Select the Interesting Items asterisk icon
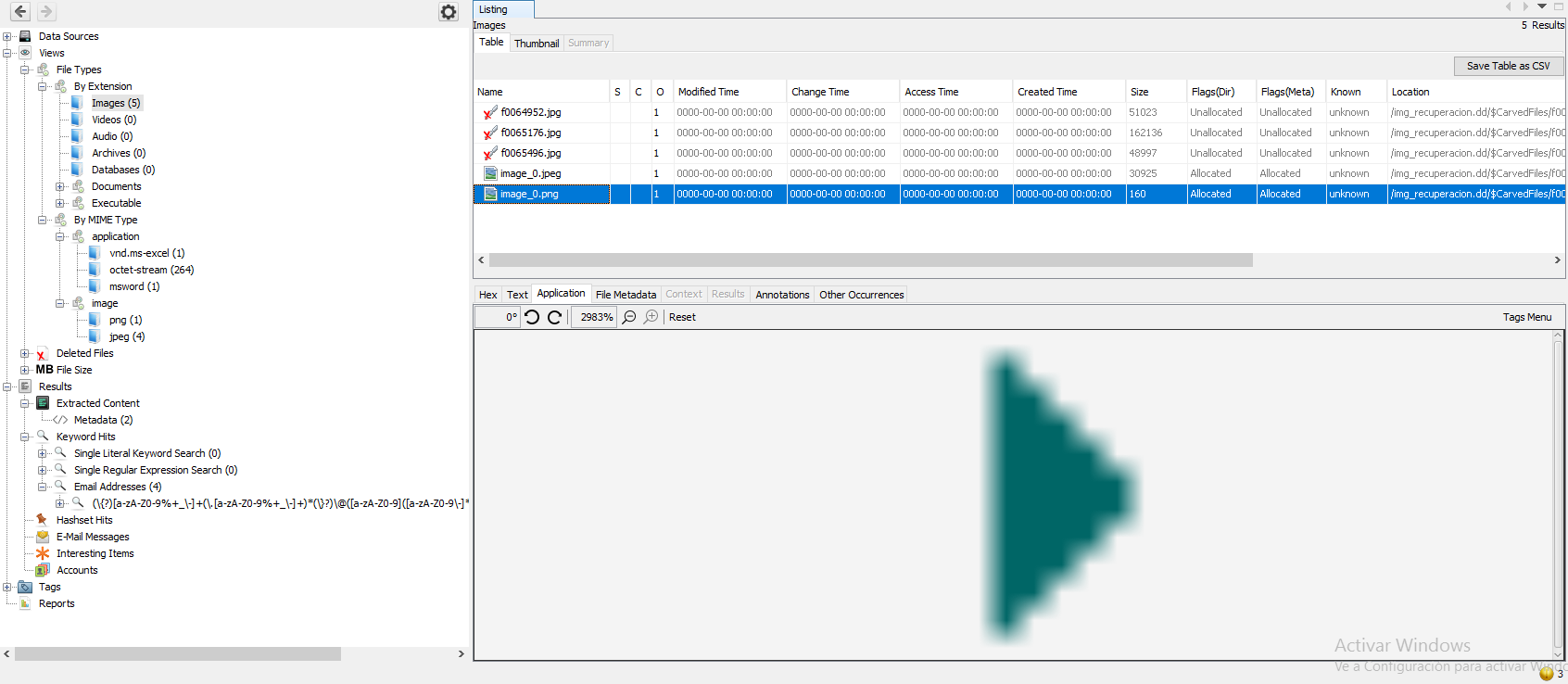Image resolution: width=1568 pixels, height=684 pixels. tap(43, 553)
